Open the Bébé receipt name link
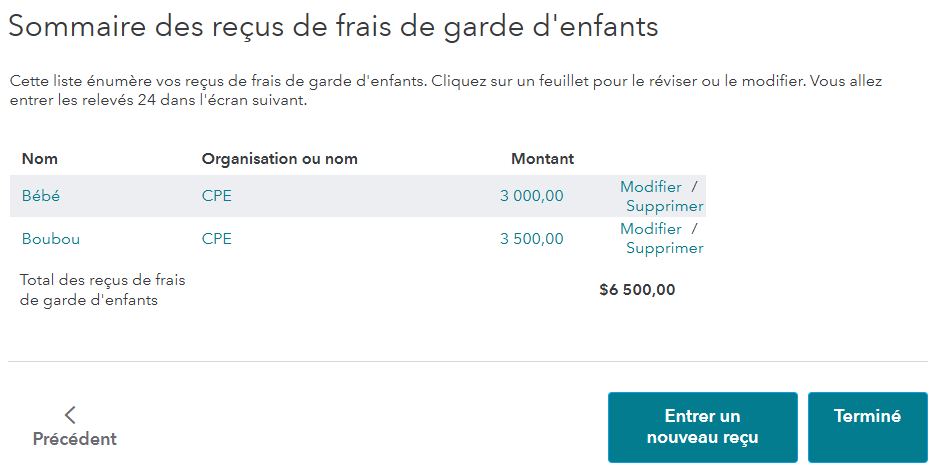 (x=41, y=196)
